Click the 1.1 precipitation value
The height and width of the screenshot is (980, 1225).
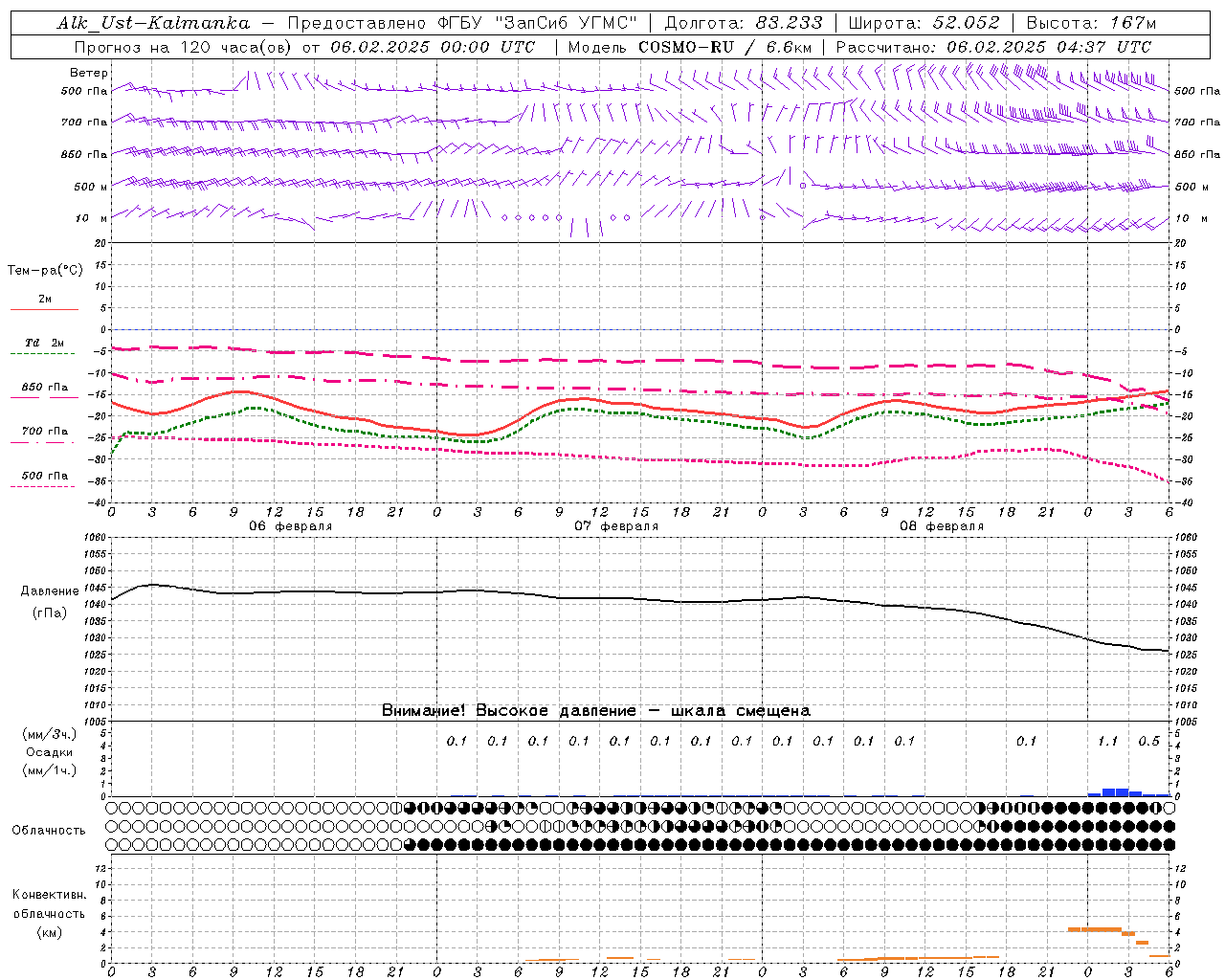[x=1107, y=742]
